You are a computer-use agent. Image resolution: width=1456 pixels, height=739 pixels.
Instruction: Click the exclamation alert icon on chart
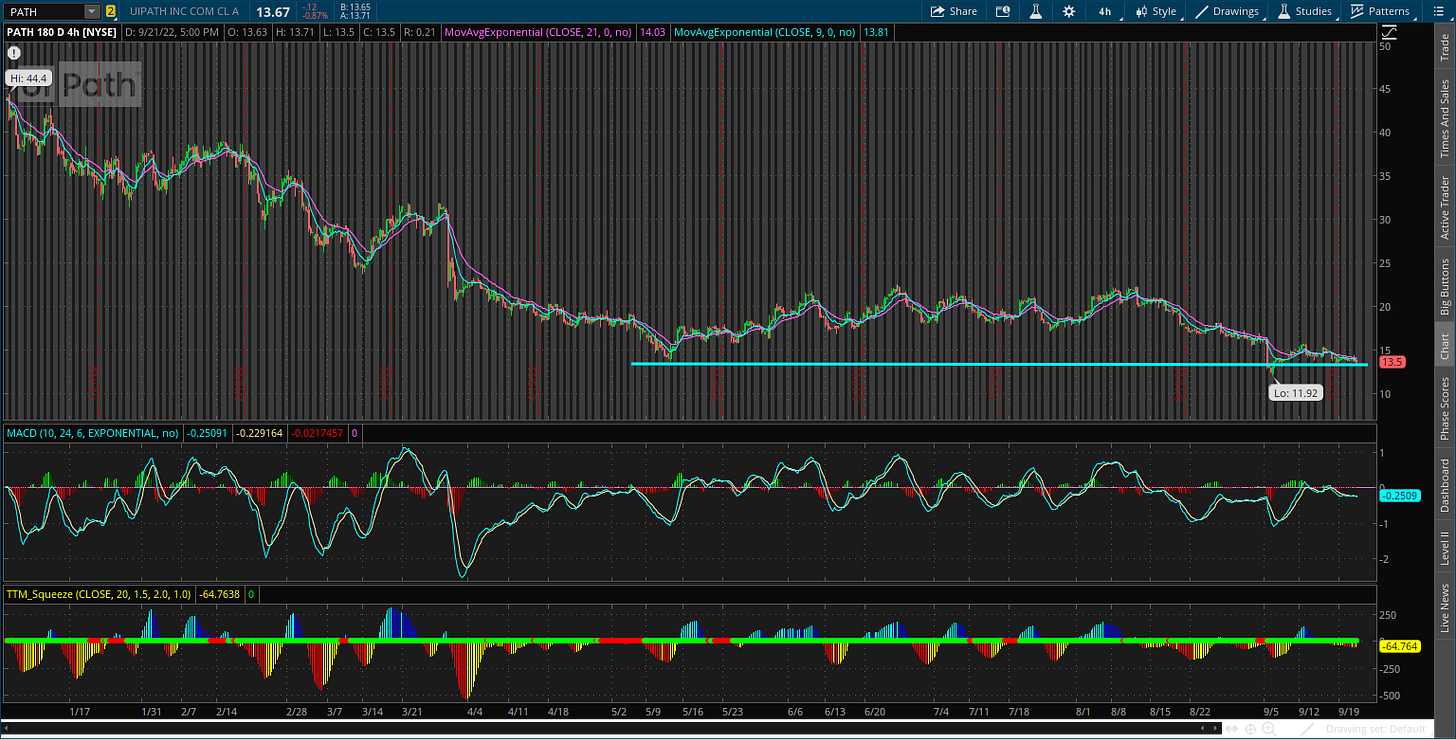tap(13, 52)
